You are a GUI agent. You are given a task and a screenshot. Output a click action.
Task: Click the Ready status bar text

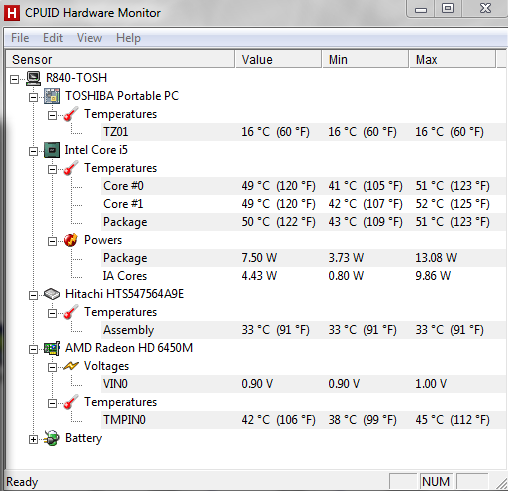click(22, 482)
